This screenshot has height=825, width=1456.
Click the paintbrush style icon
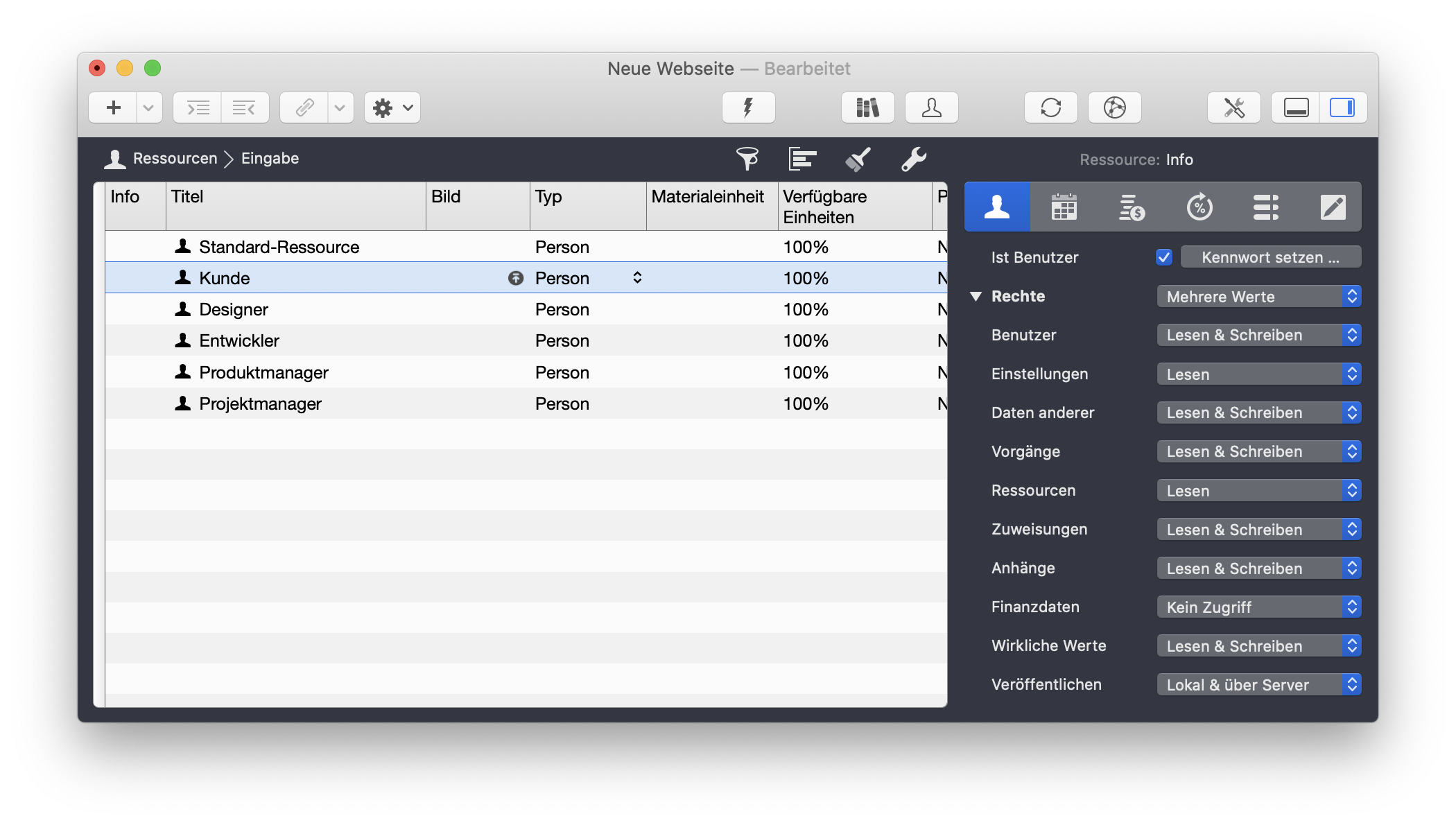click(x=858, y=159)
